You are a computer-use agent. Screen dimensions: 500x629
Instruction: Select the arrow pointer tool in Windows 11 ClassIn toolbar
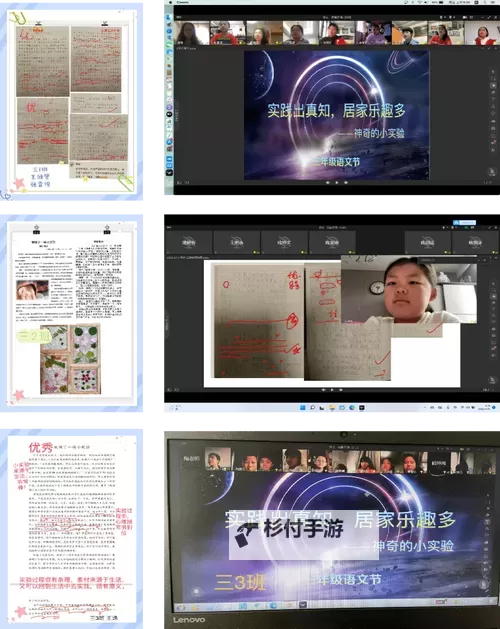point(493,284)
